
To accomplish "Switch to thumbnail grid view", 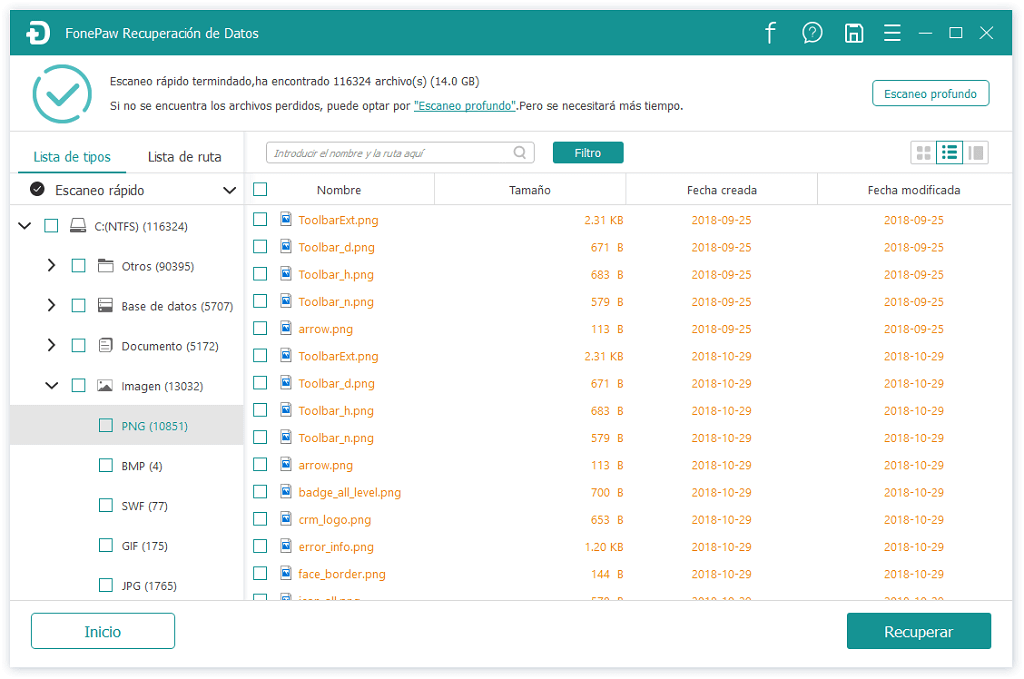I will (923, 153).
